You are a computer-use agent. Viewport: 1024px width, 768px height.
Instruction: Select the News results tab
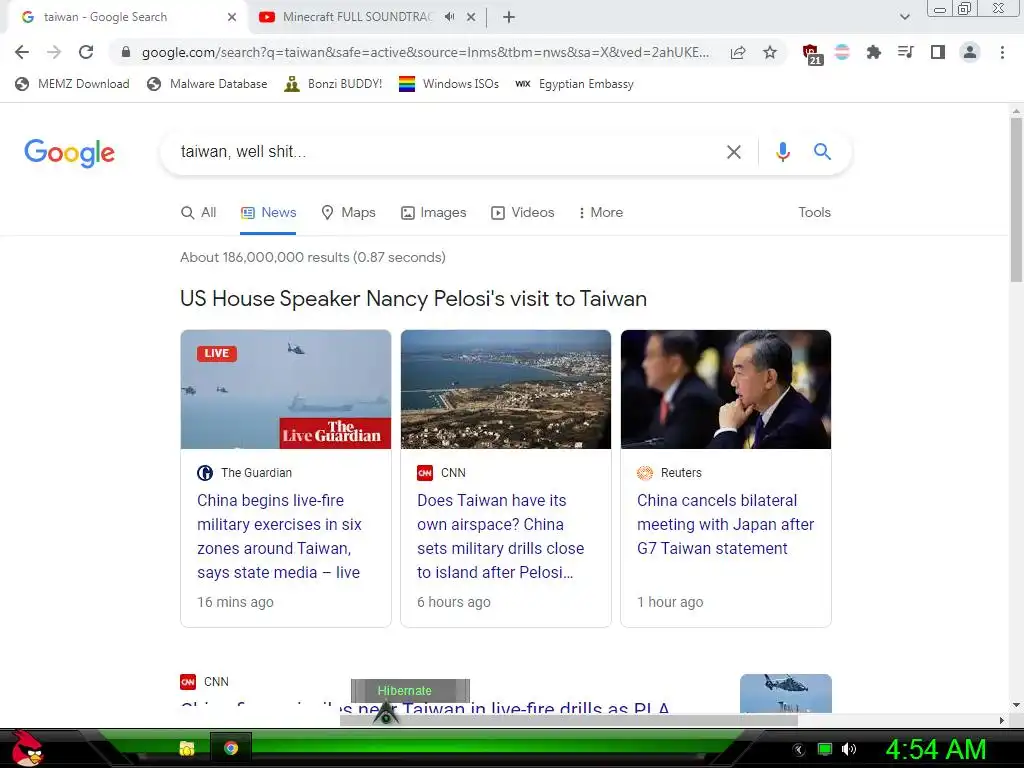tap(268, 212)
